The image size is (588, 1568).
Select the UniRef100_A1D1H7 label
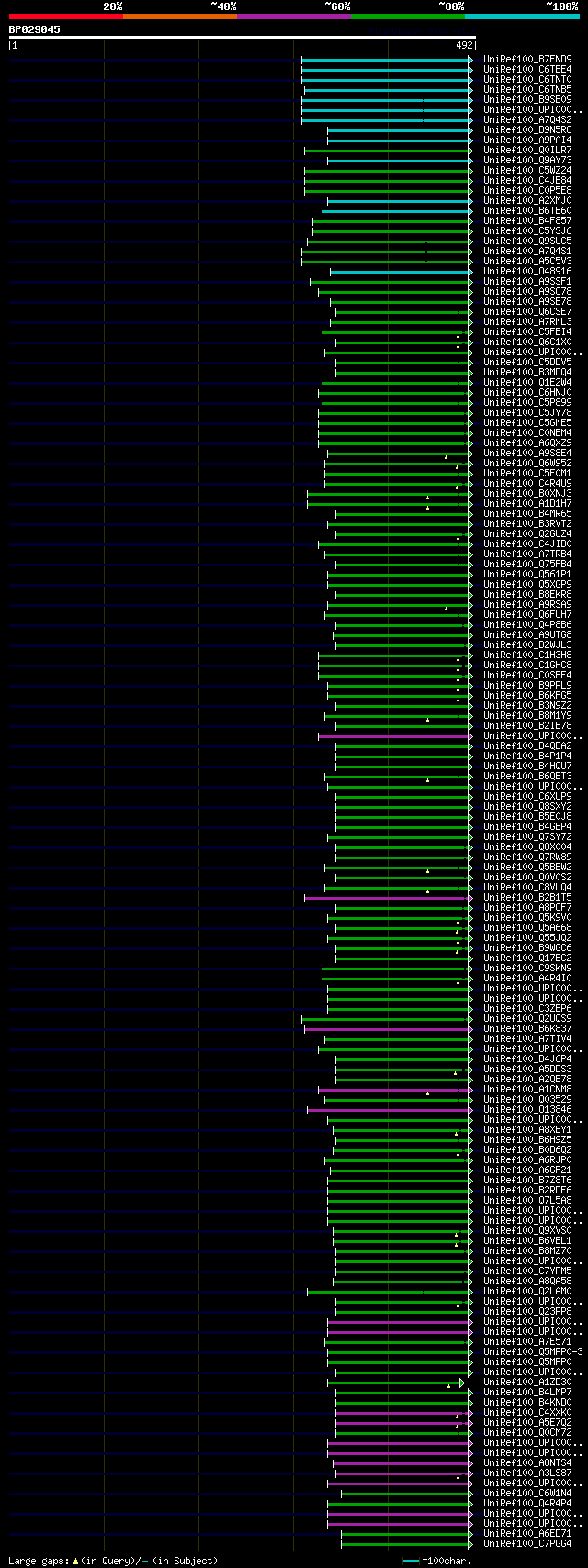tap(527, 503)
